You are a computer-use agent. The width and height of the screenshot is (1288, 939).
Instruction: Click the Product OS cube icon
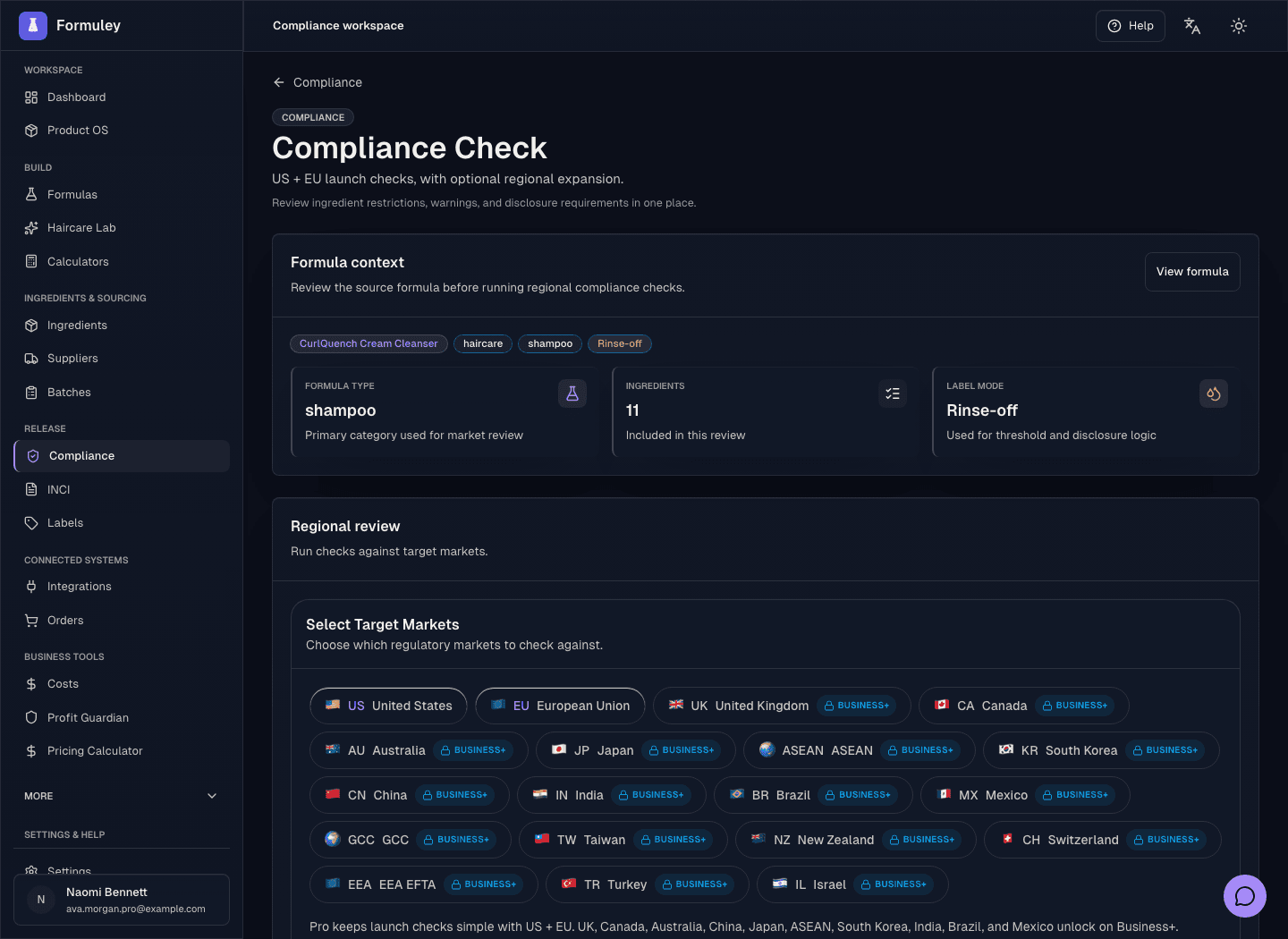[31, 131]
